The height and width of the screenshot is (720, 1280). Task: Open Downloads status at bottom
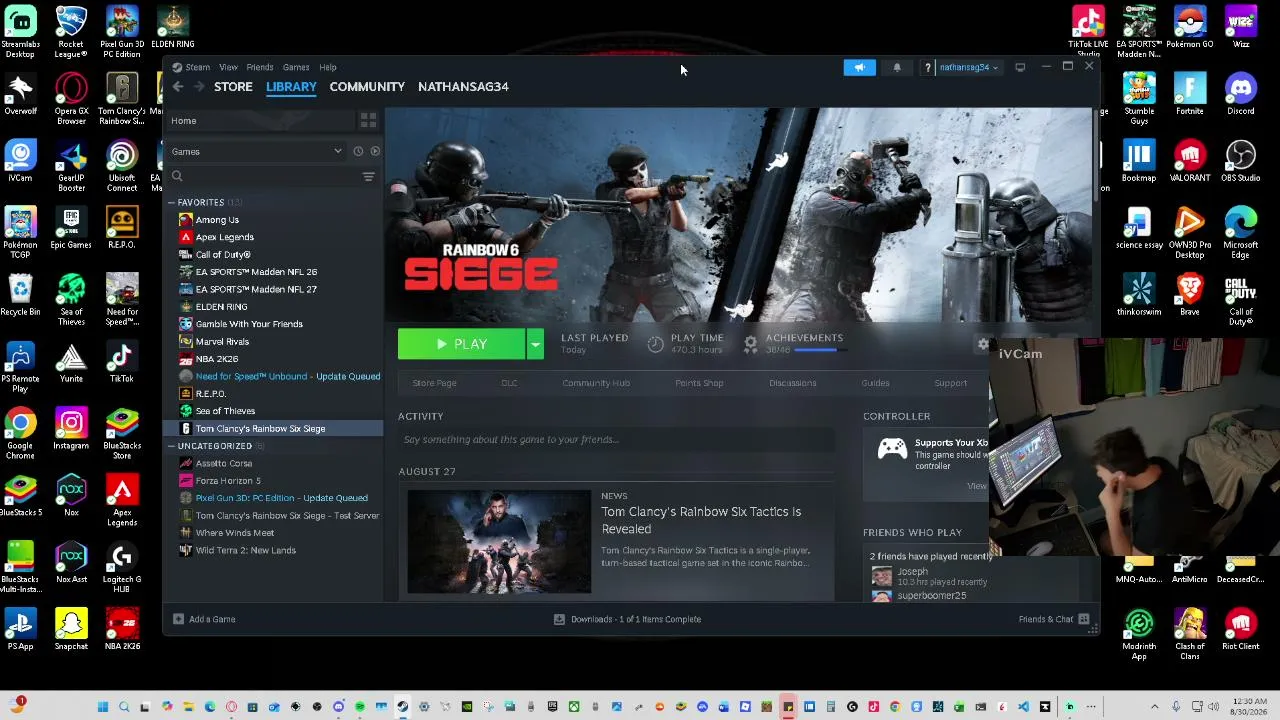click(628, 619)
